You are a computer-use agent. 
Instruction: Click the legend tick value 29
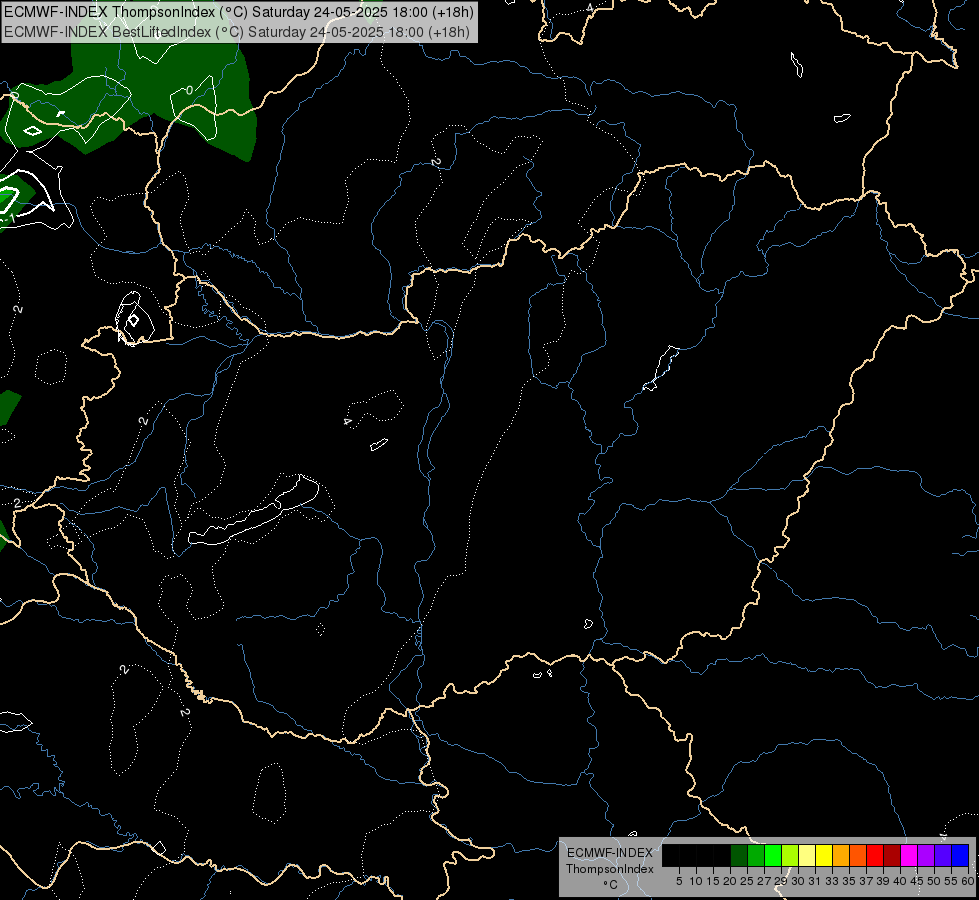pos(782,881)
